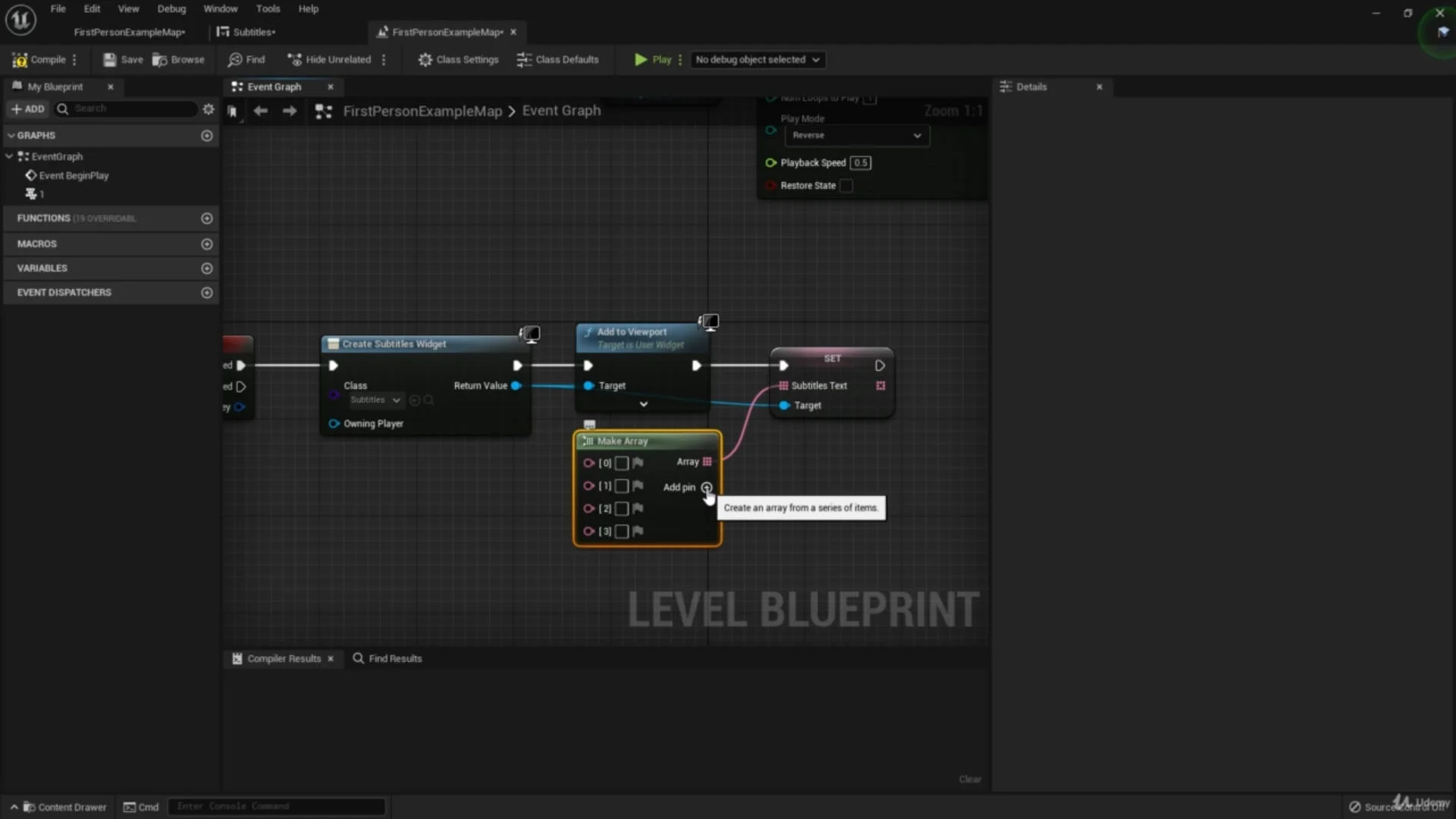Browse to the asset in Content Browser
Screen dimensions: 1456x819
(178, 60)
